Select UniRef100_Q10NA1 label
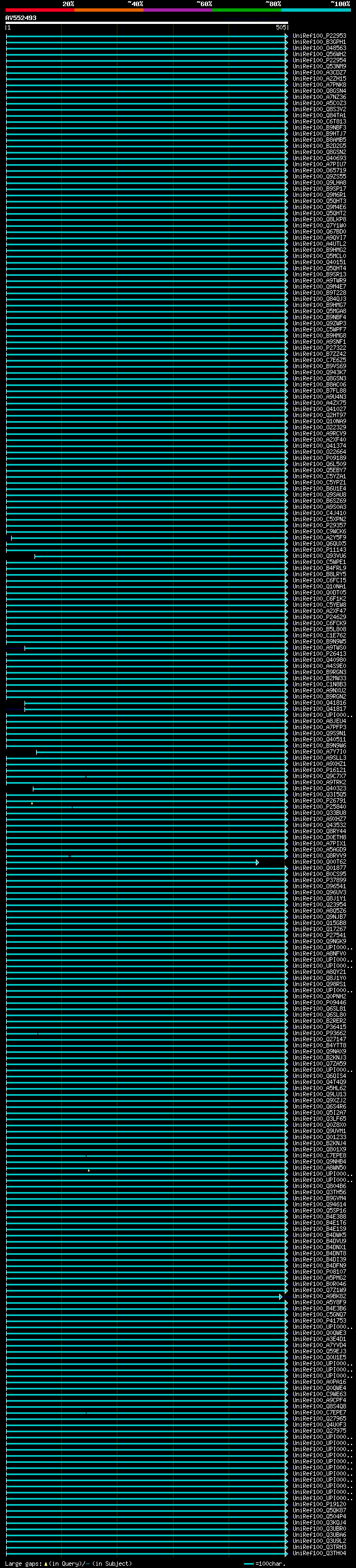Image resolution: width=356 pixels, height=1568 pixels. [x=319, y=586]
